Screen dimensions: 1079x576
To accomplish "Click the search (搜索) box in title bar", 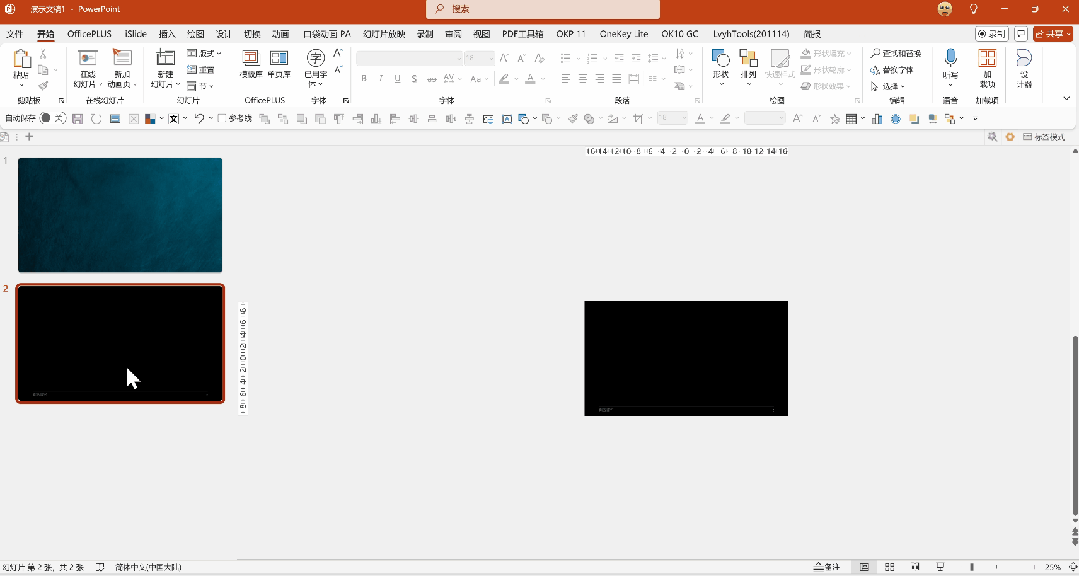I will click(543, 10).
